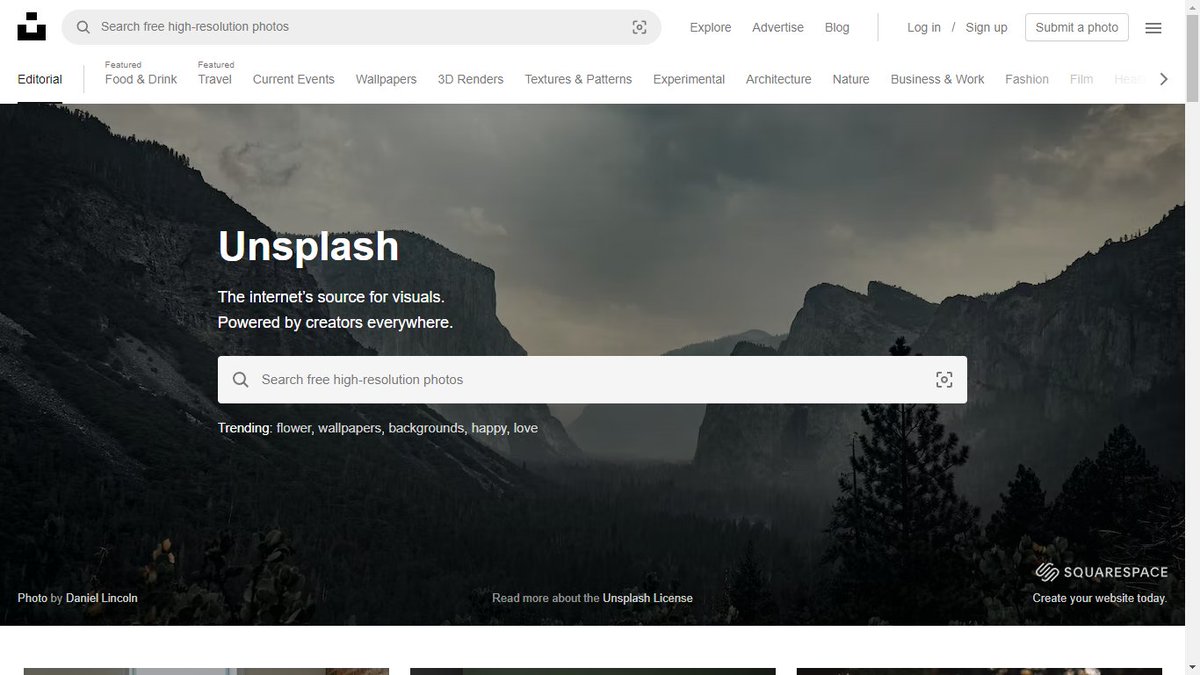1200x675 pixels.
Task: Open the Film category
Action: 1081,79
